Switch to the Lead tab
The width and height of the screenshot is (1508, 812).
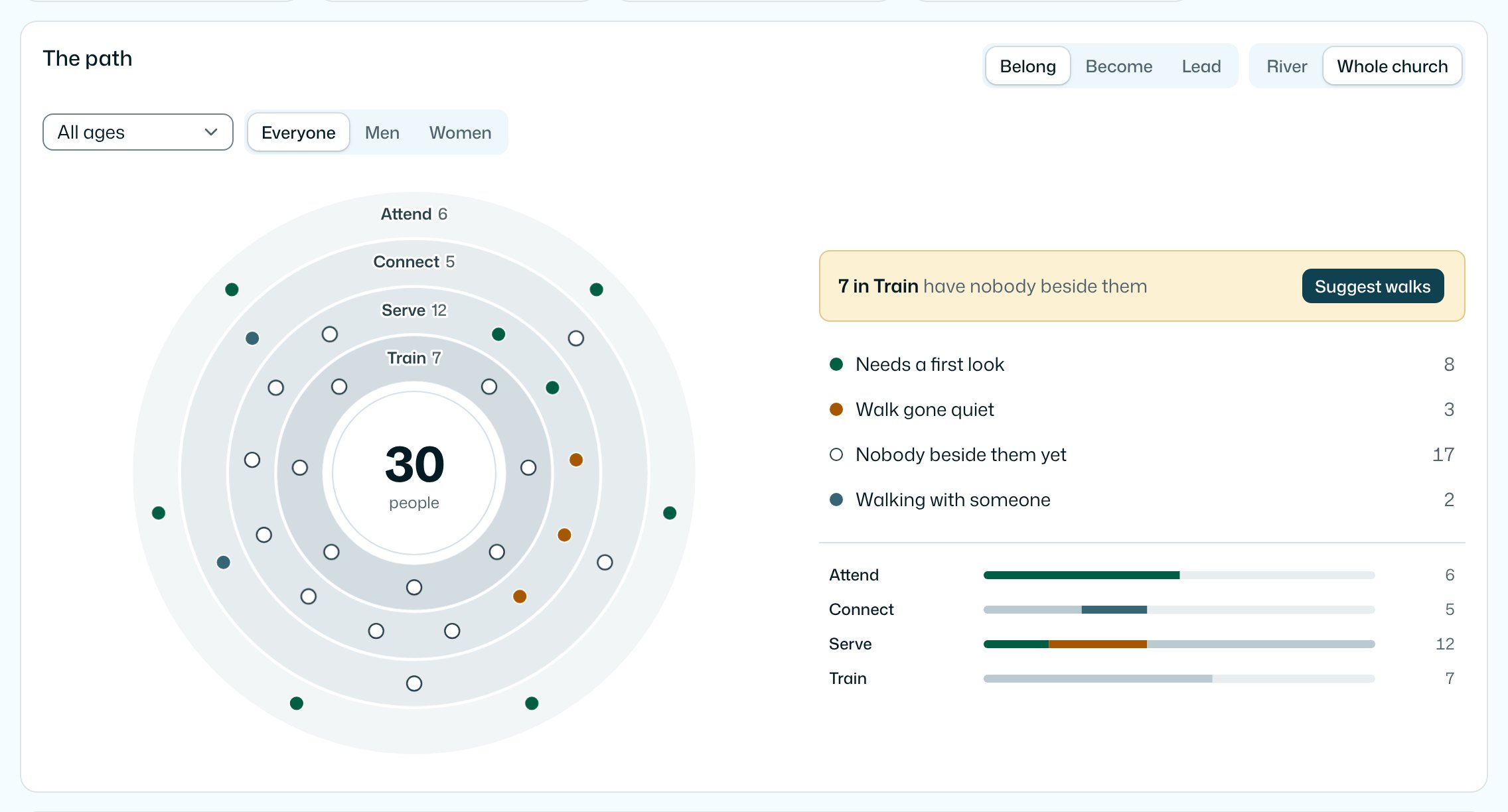tap(1201, 66)
